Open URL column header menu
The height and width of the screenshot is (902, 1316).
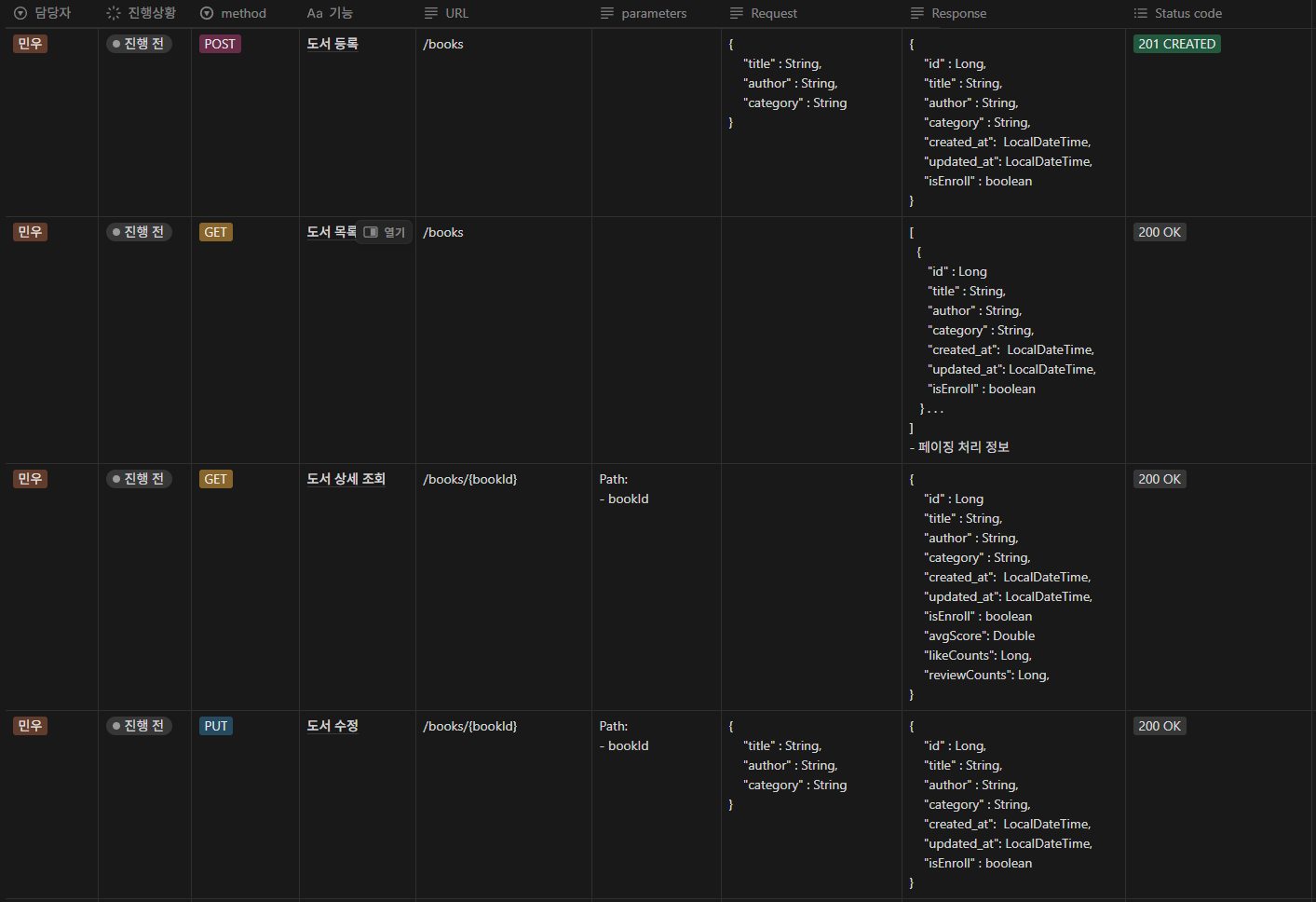point(503,13)
